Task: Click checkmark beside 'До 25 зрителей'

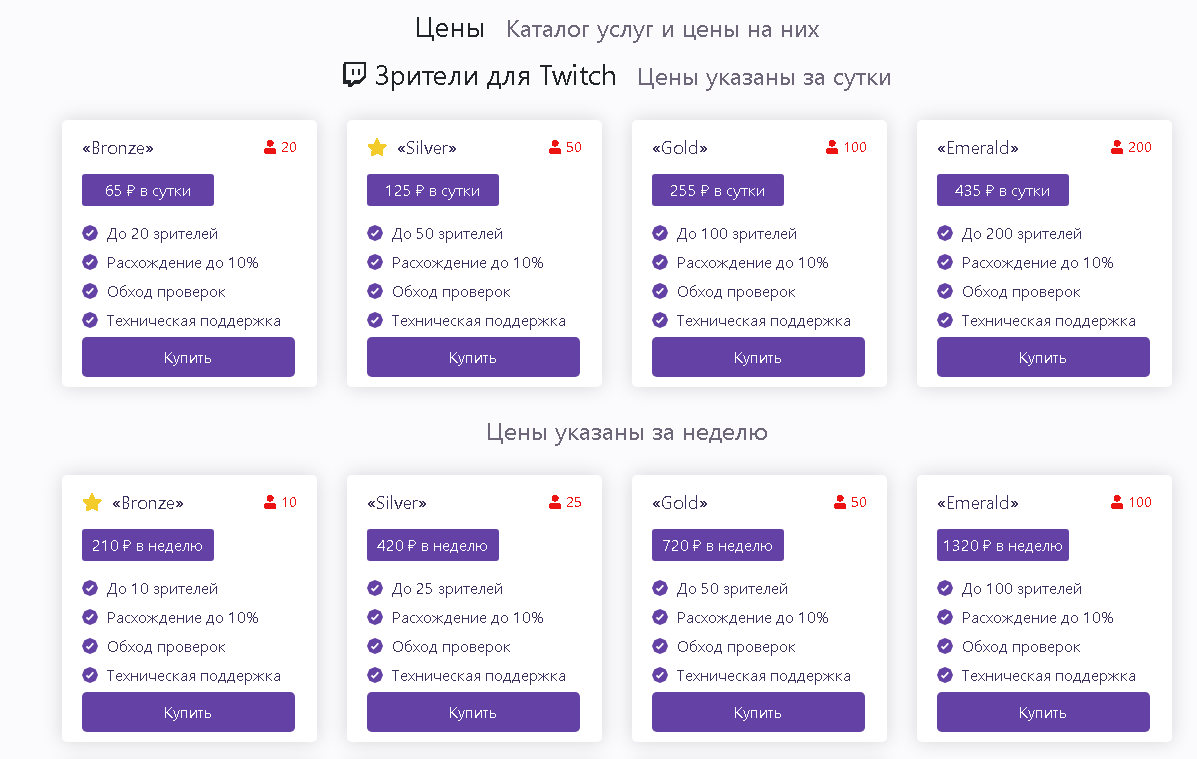Action: pos(375,588)
